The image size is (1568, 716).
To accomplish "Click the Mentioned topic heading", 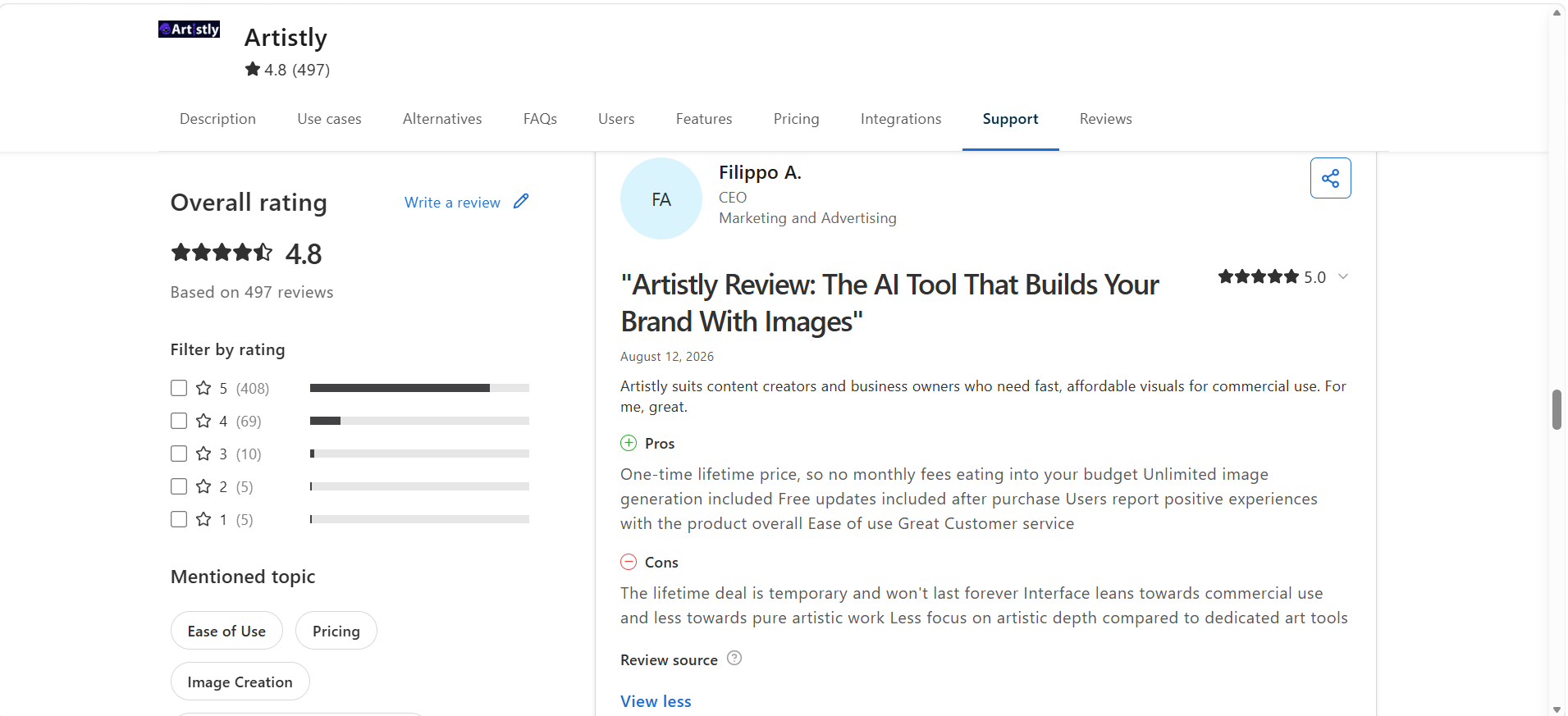I will tap(243, 577).
